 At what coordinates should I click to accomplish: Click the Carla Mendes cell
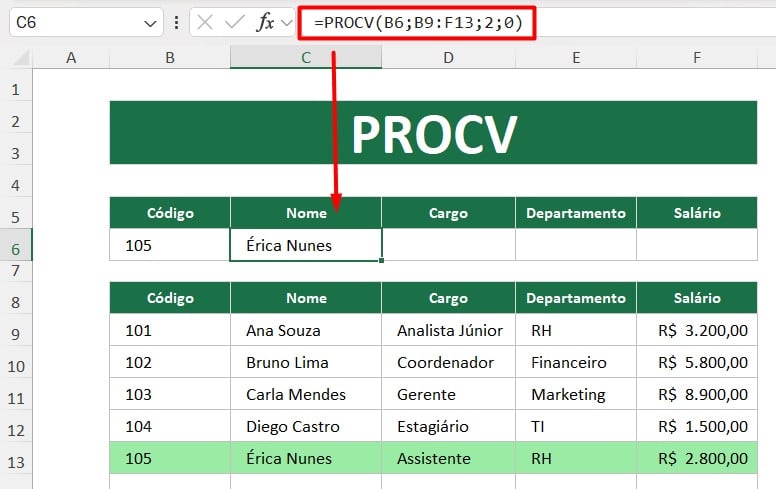tap(306, 394)
